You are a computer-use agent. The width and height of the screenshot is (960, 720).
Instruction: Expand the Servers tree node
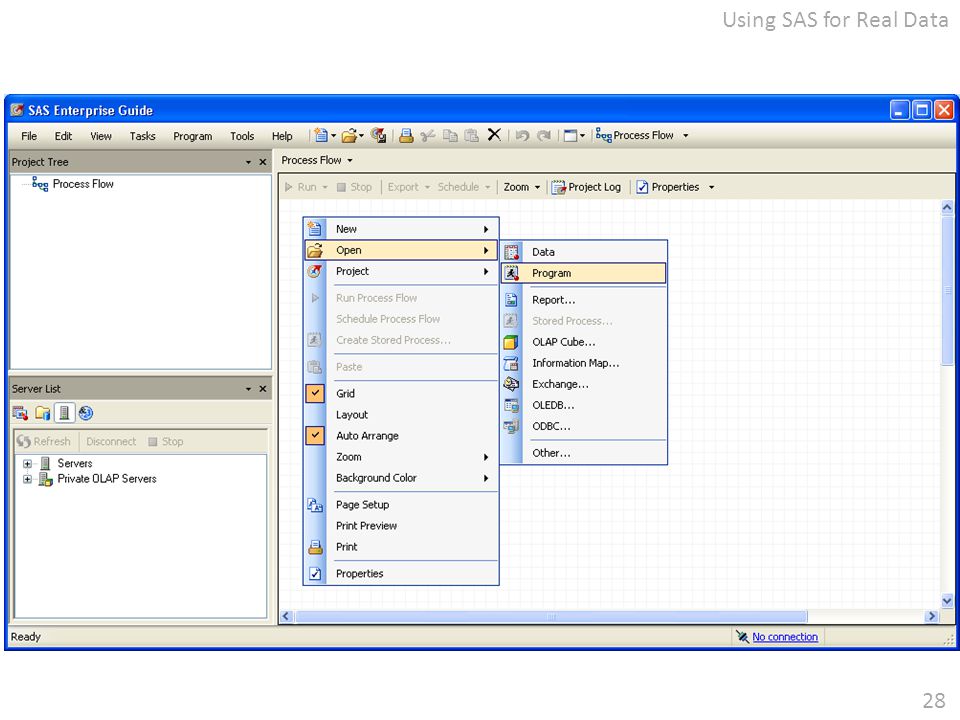tap(27, 463)
